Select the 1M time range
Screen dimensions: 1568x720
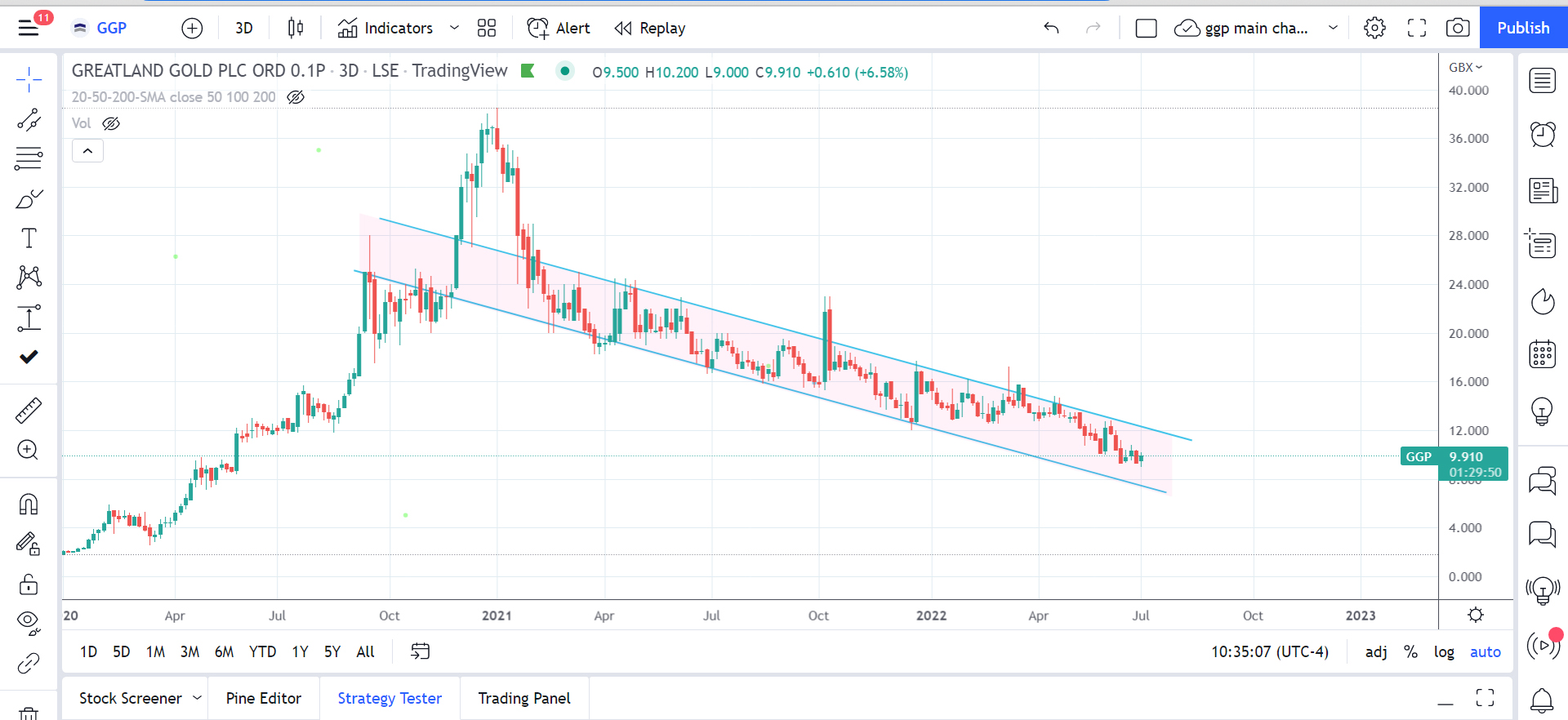[155, 651]
